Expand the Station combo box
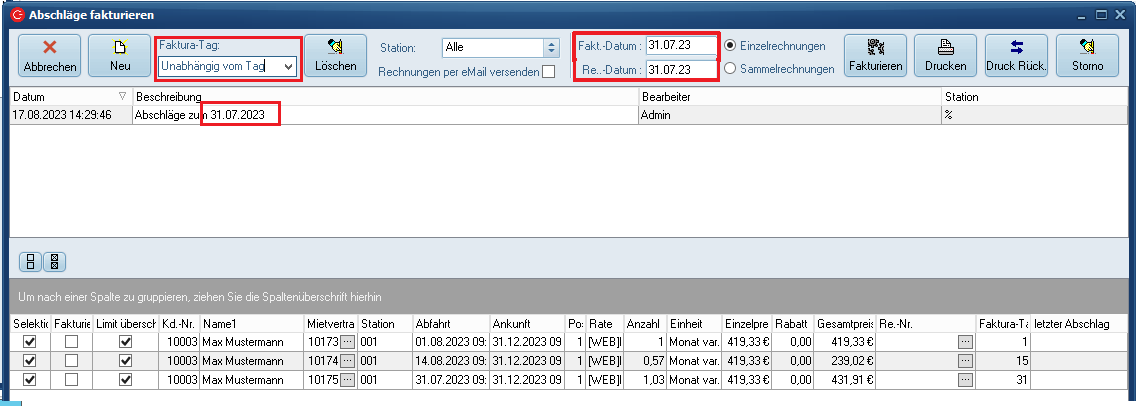This screenshot has height=406, width=1139. (550, 47)
